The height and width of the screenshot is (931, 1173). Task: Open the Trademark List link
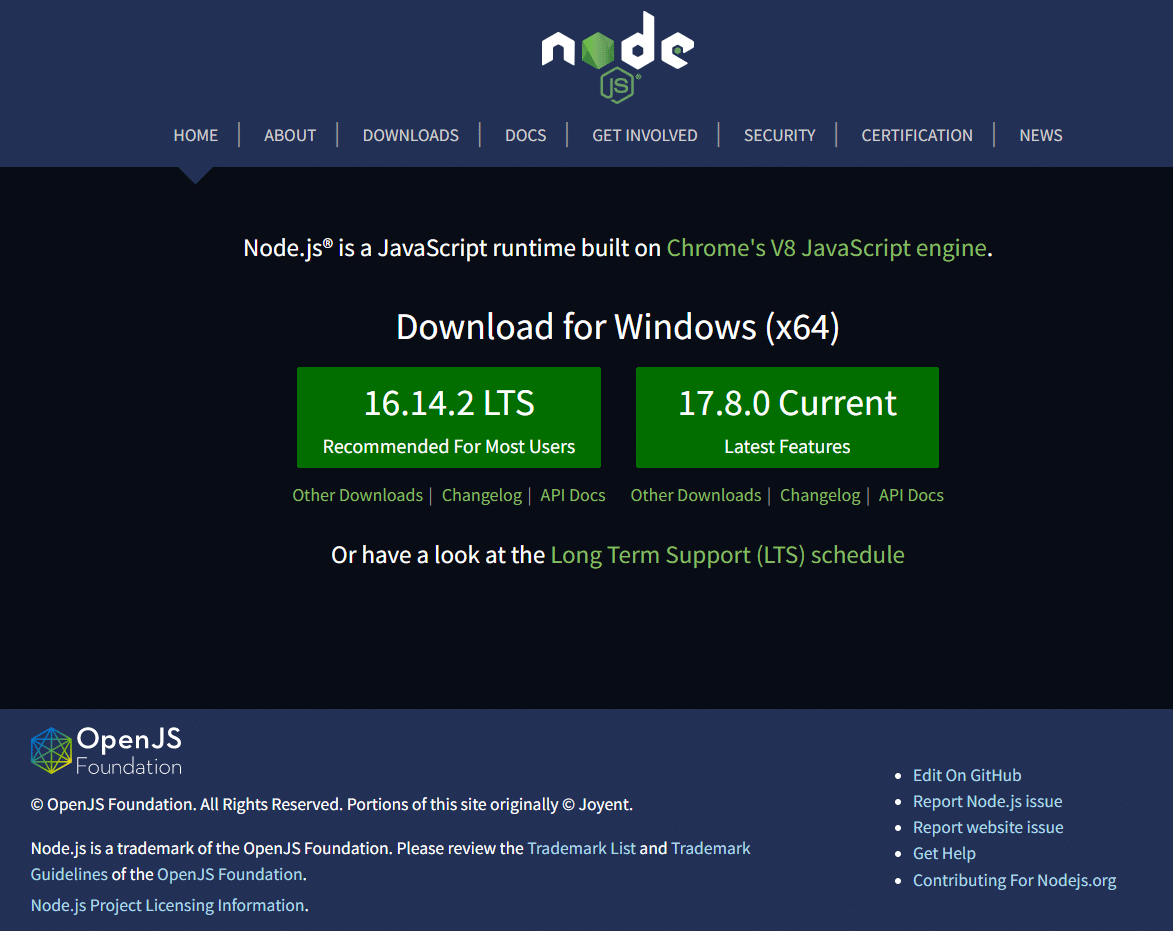pos(581,849)
